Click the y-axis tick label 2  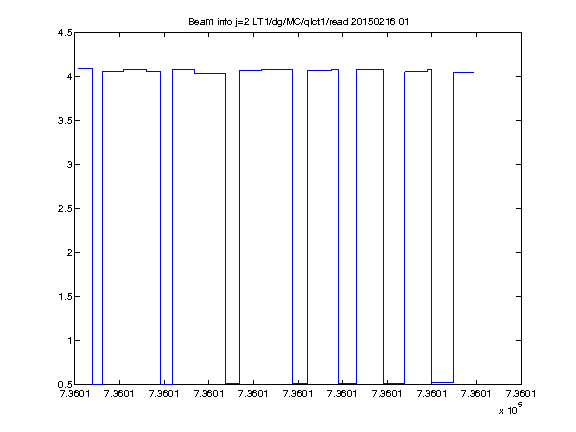coord(69,252)
